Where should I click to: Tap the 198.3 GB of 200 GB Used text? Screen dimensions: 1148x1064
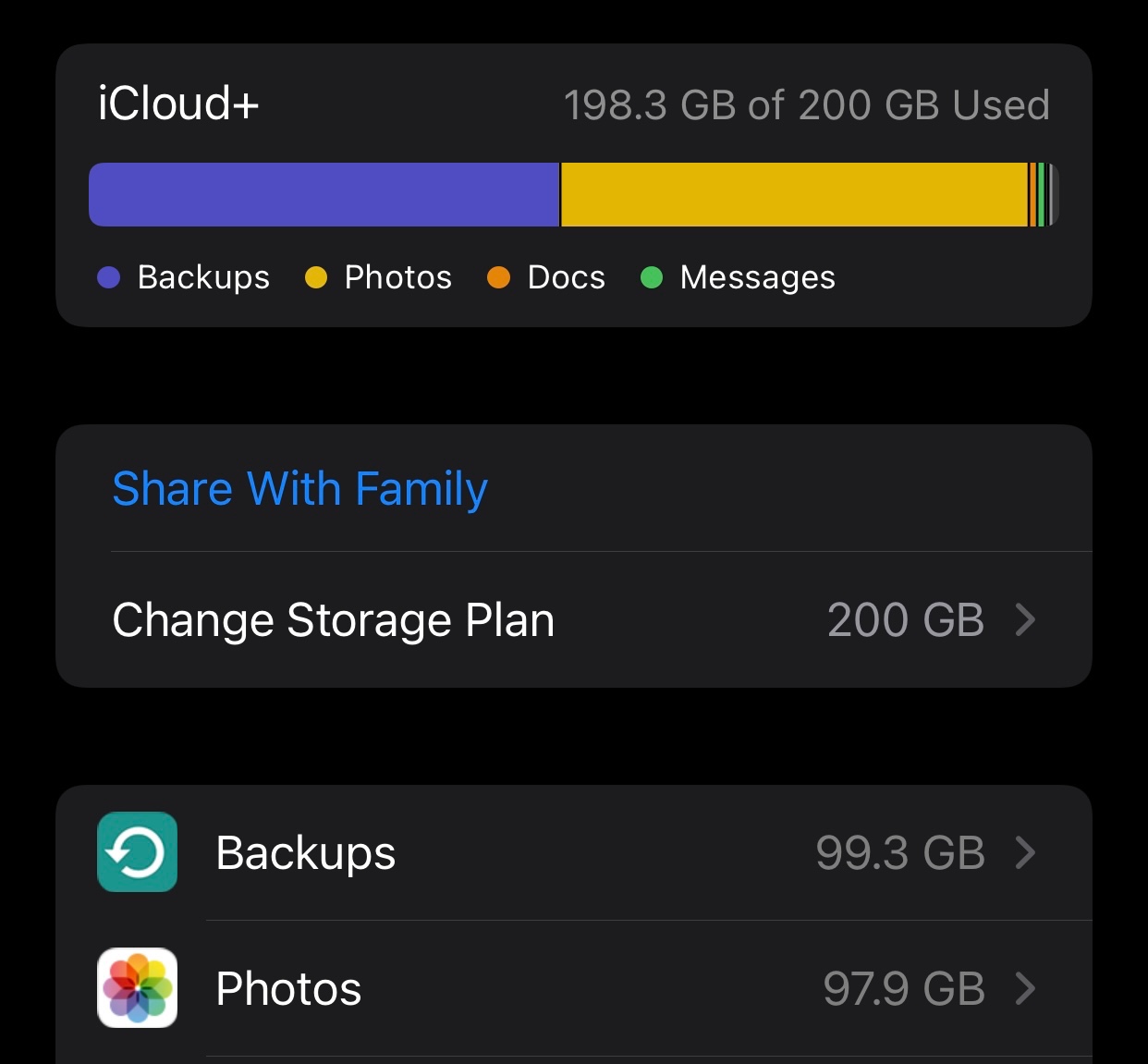pyautogui.click(x=807, y=105)
